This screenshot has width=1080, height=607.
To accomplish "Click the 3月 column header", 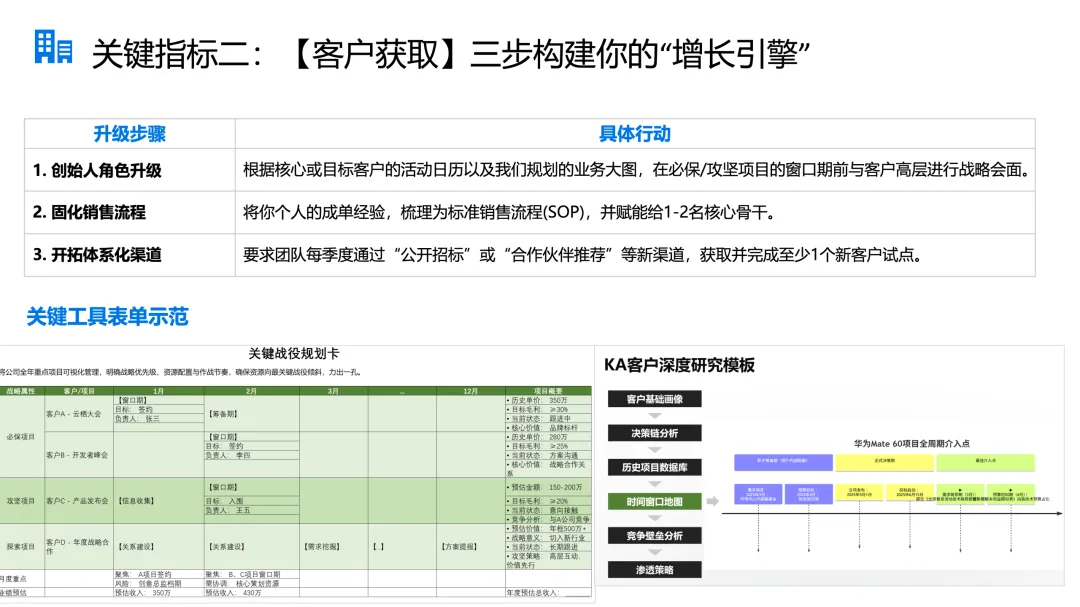I will [333, 391].
